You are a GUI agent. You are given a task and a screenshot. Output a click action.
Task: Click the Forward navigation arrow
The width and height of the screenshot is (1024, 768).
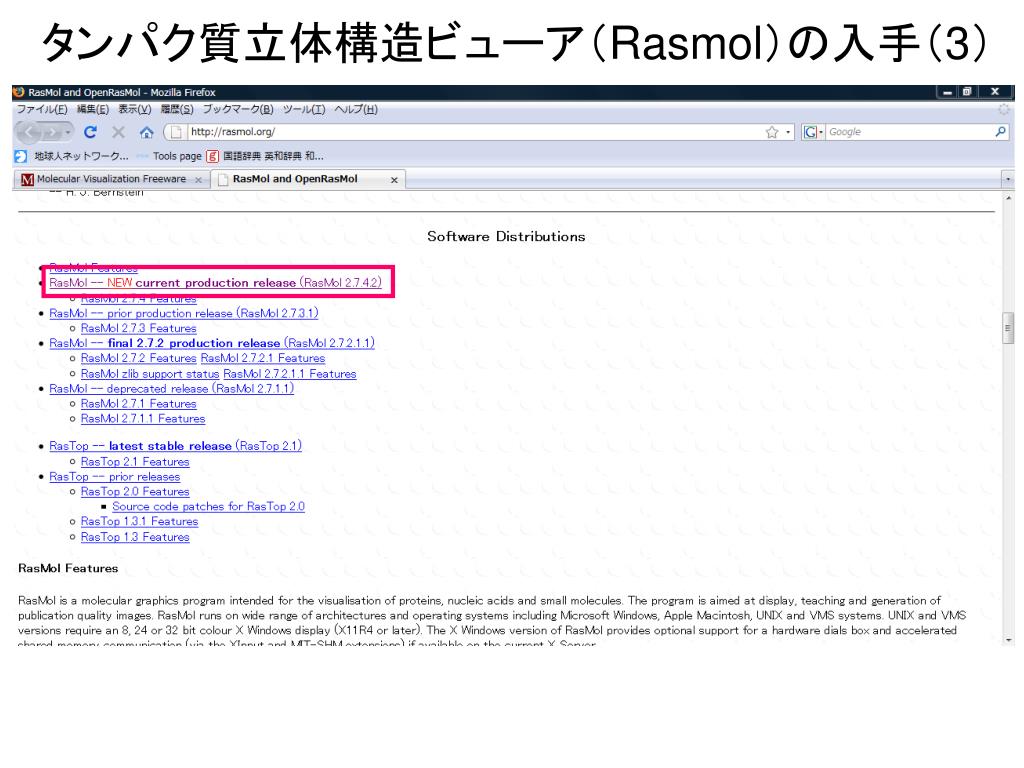point(52,133)
